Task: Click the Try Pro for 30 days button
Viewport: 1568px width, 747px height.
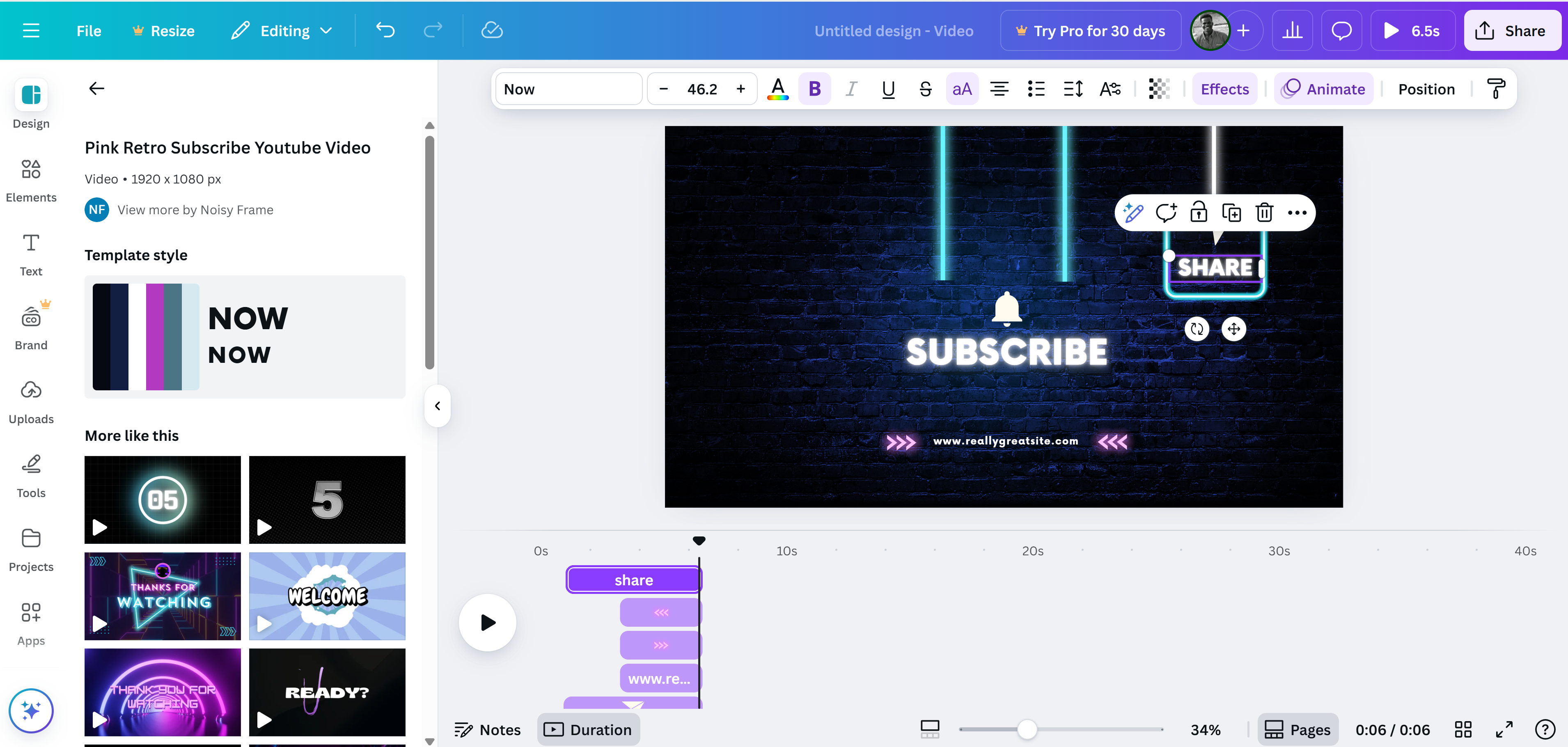Action: click(1090, 30)
